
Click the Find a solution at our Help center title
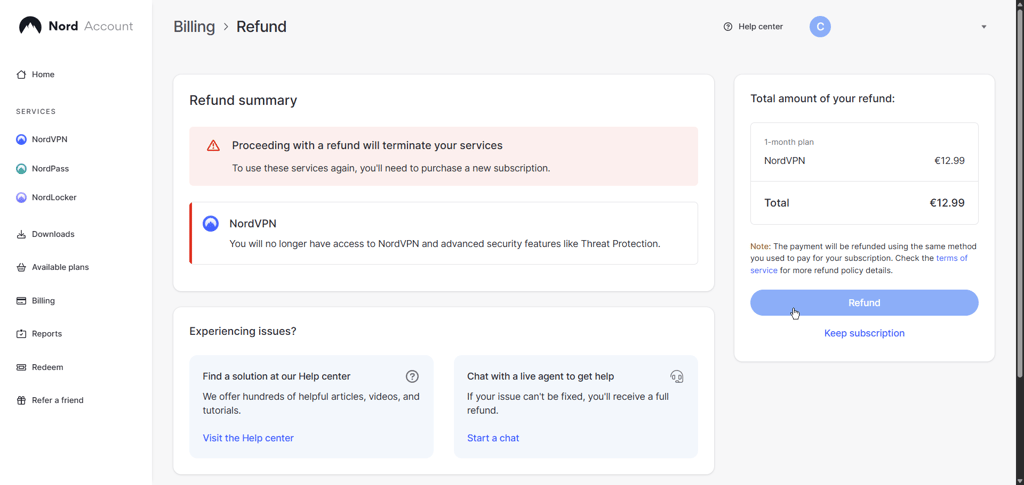coord(276,377)
